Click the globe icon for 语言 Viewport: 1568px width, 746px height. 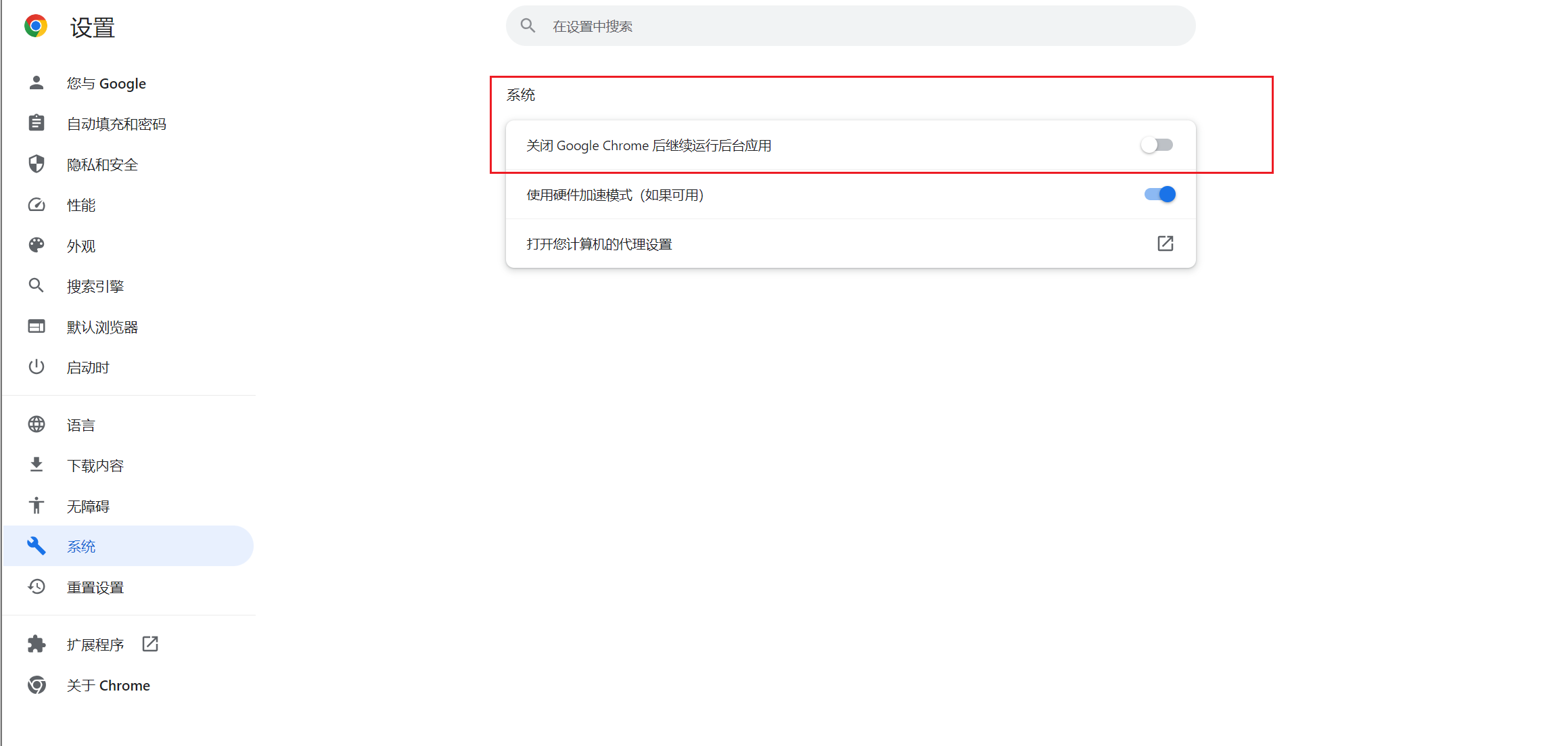pyautogui.click(x=37, y=424)
